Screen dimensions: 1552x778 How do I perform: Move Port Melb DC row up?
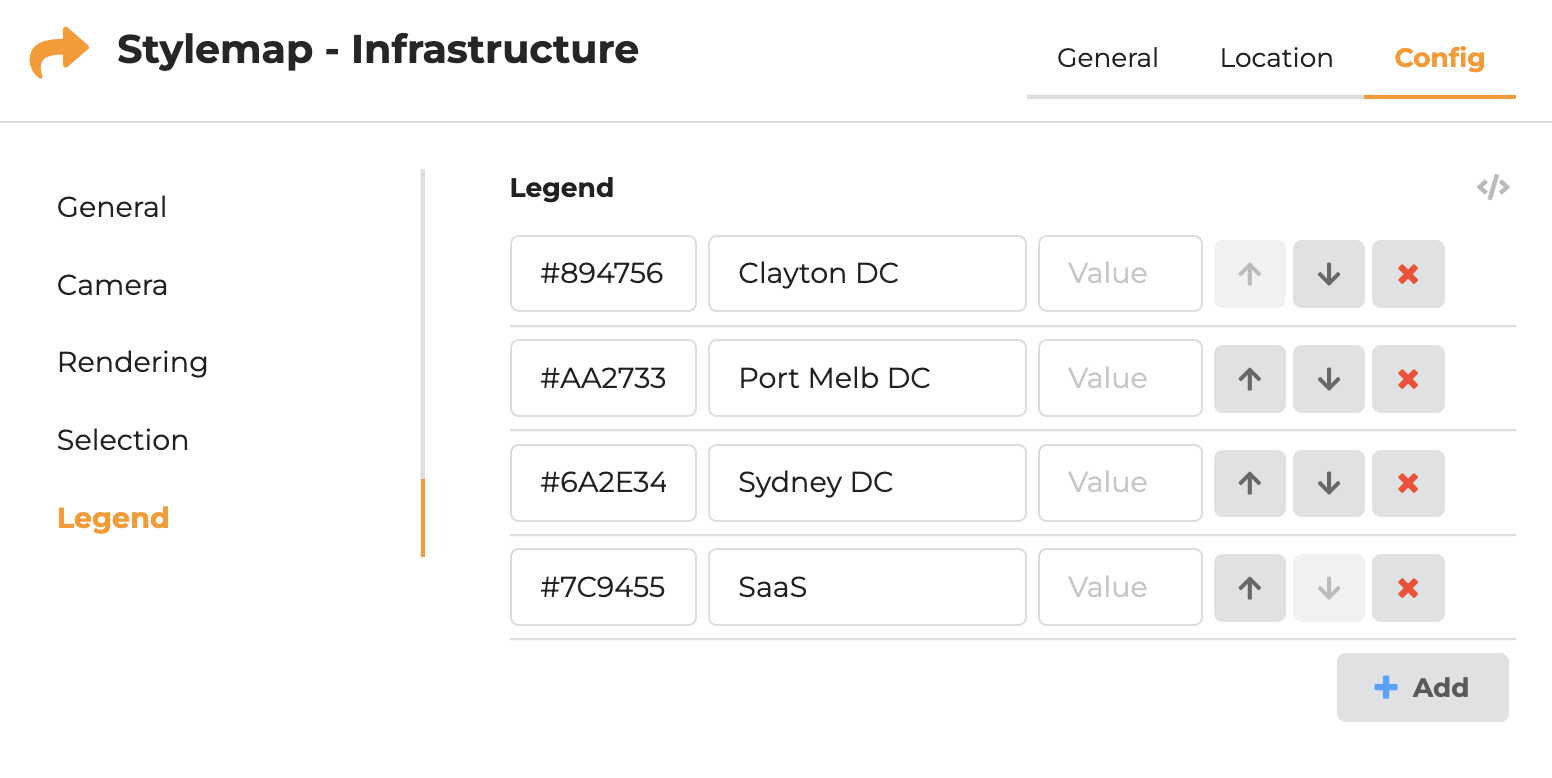coord(1249,379)
